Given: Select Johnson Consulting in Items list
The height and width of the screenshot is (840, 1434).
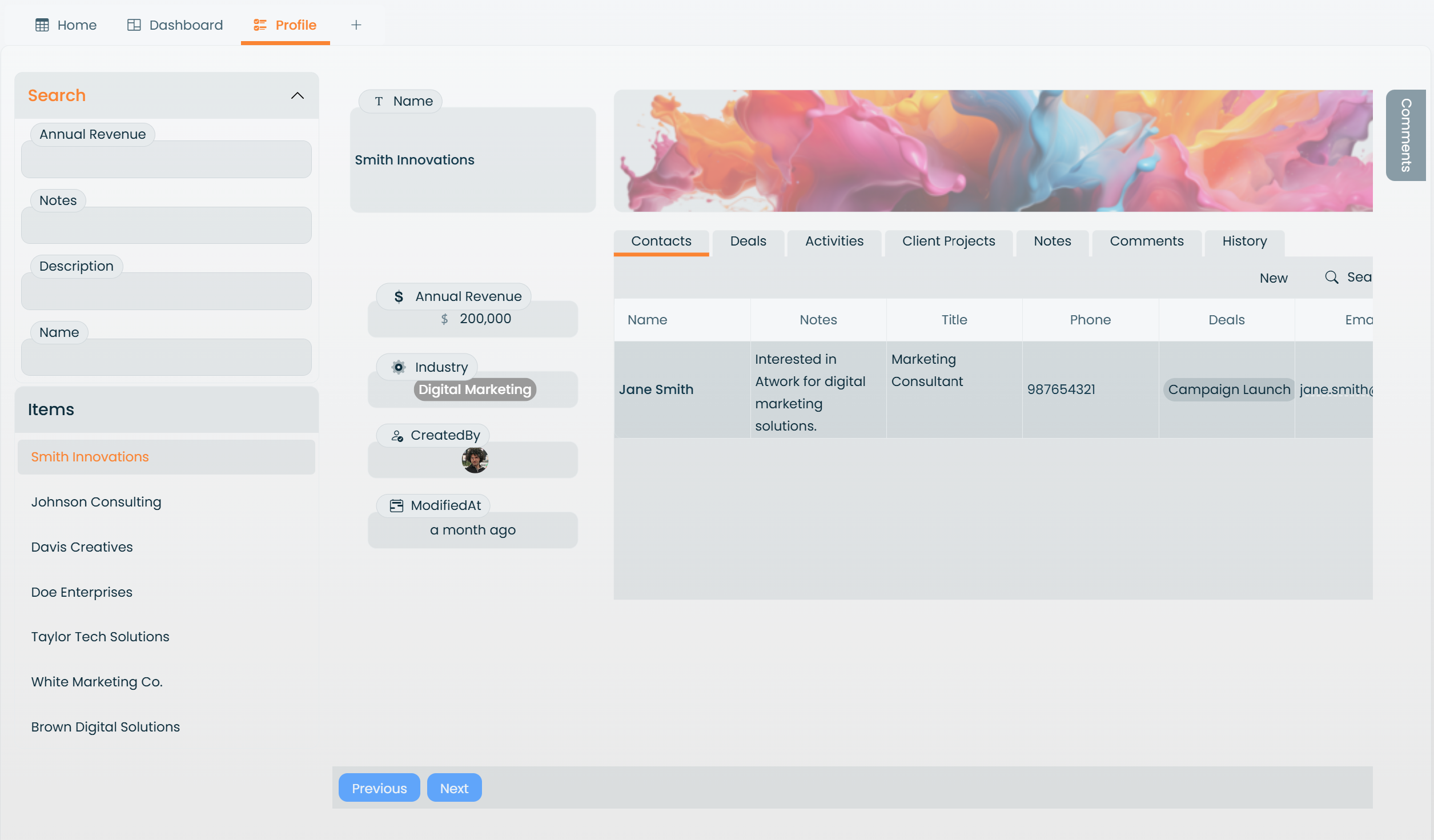Looking at the screenshot, I should (x=166, y=502).
